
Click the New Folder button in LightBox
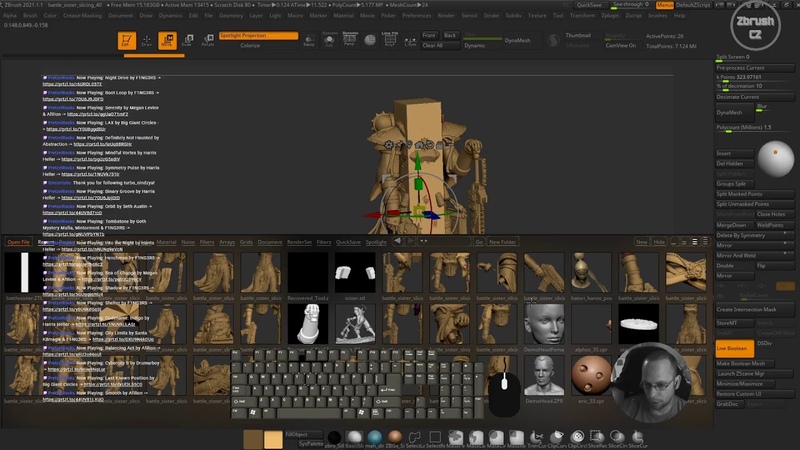click(x=502, y=242)
